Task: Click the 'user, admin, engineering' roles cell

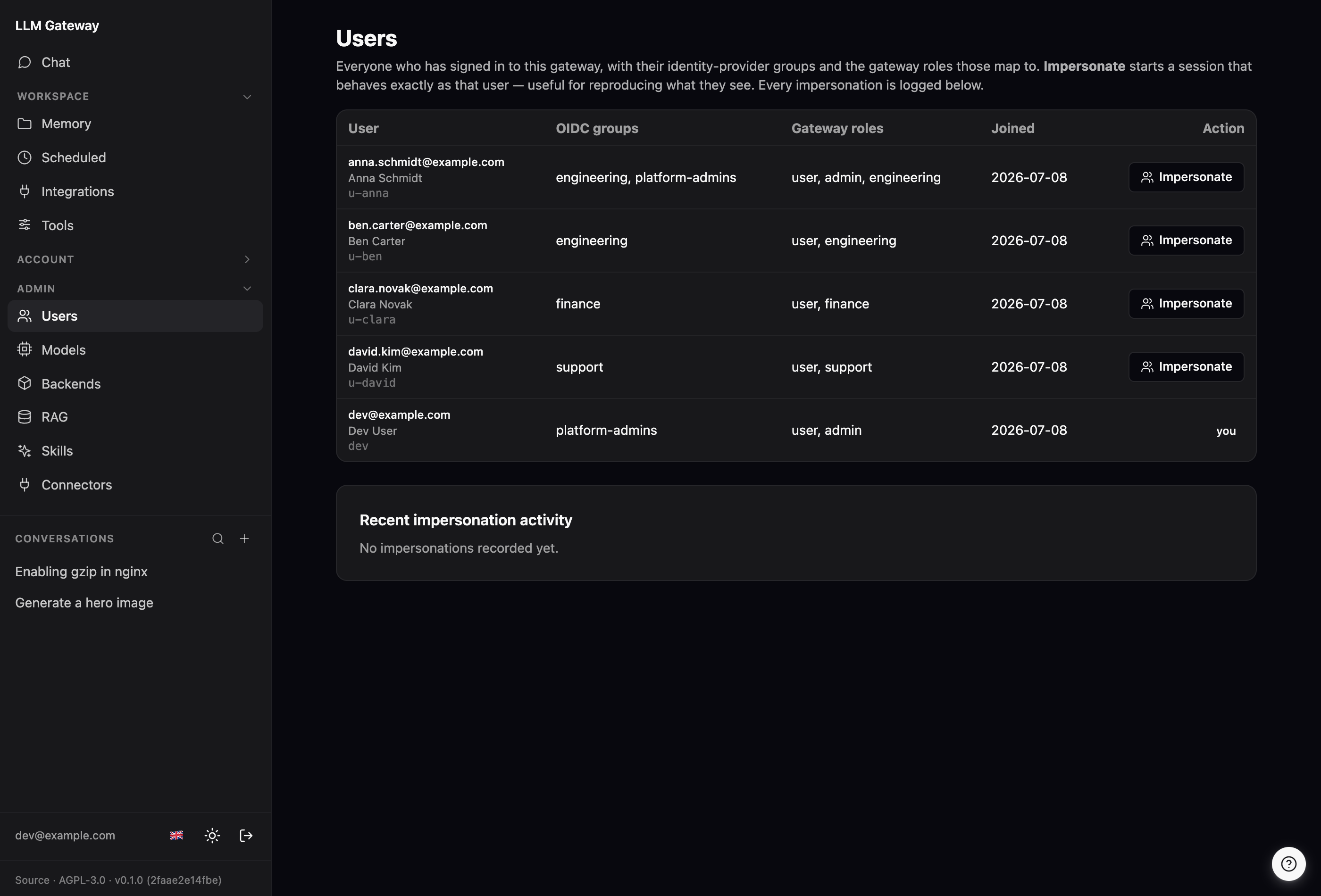Action: click(866, 177)
